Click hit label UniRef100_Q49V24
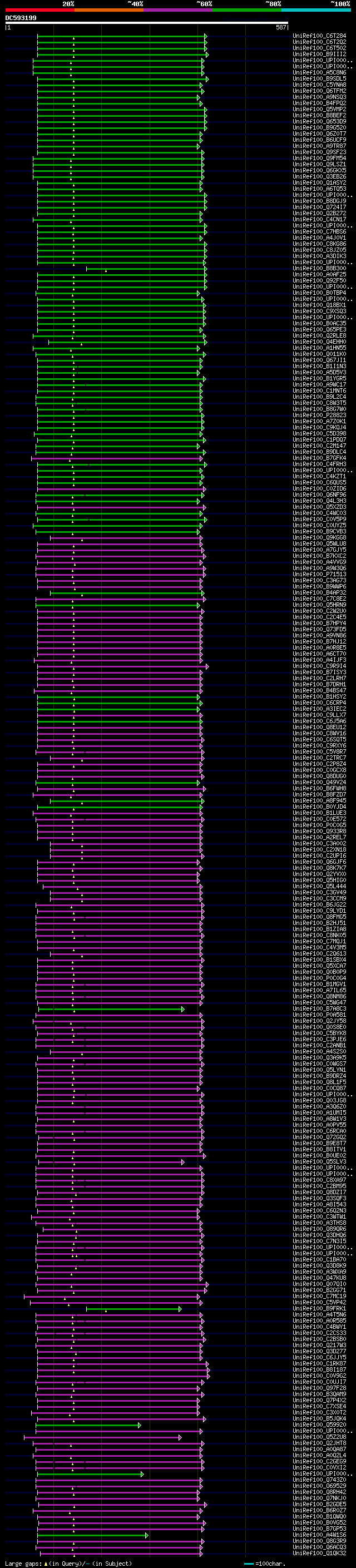The width and height of the screenshot is (356, 1568). 319,782
